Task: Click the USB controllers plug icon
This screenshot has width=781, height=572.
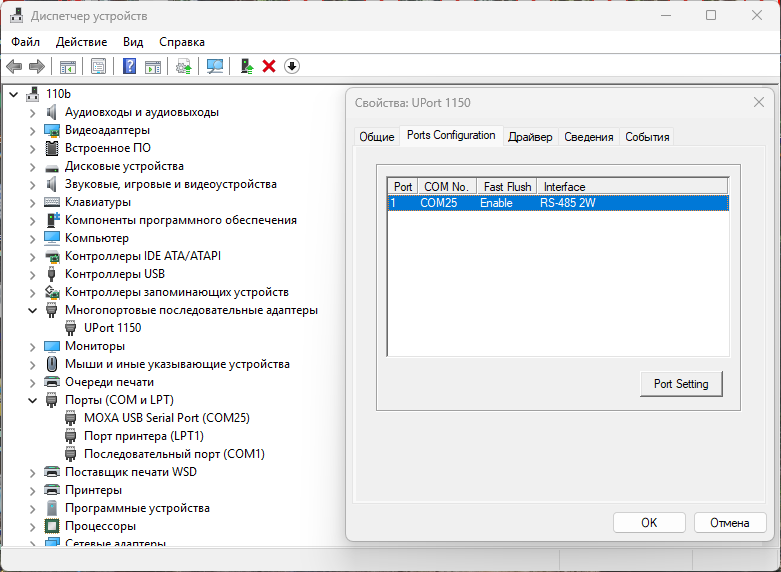Action: [x=52, y=274]
